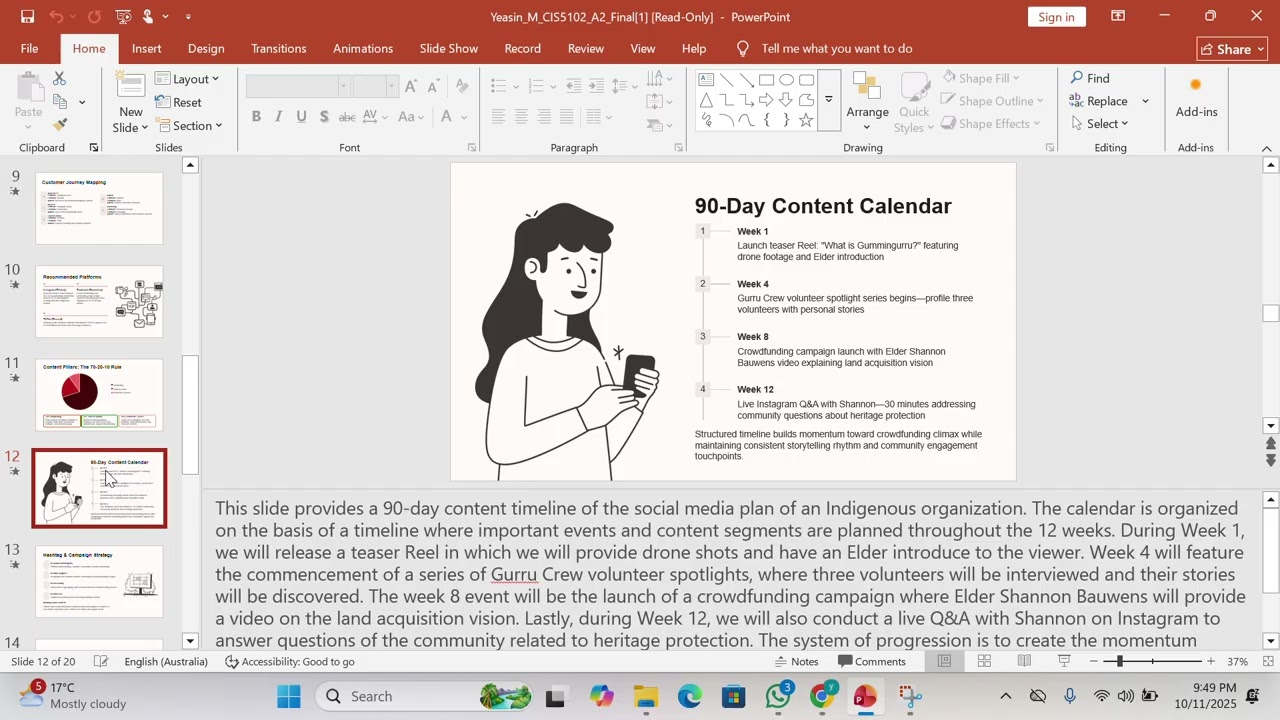The width and height of the screenshot is (1280, 720).
Task: Switch to Normal view icon in status bar
Action: click(944, 661)
